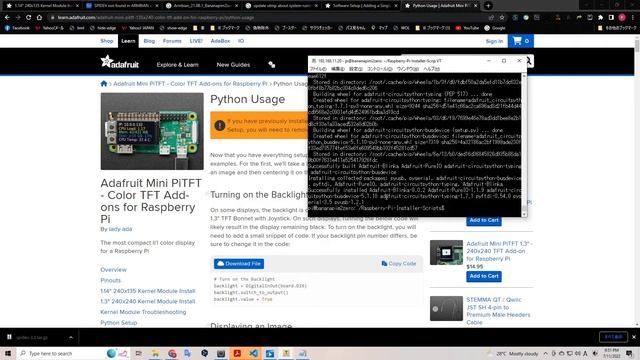Click the Mini PiTFT product photo
The image size is (640, 360).
pyautogui.click(x=152, y=131)
